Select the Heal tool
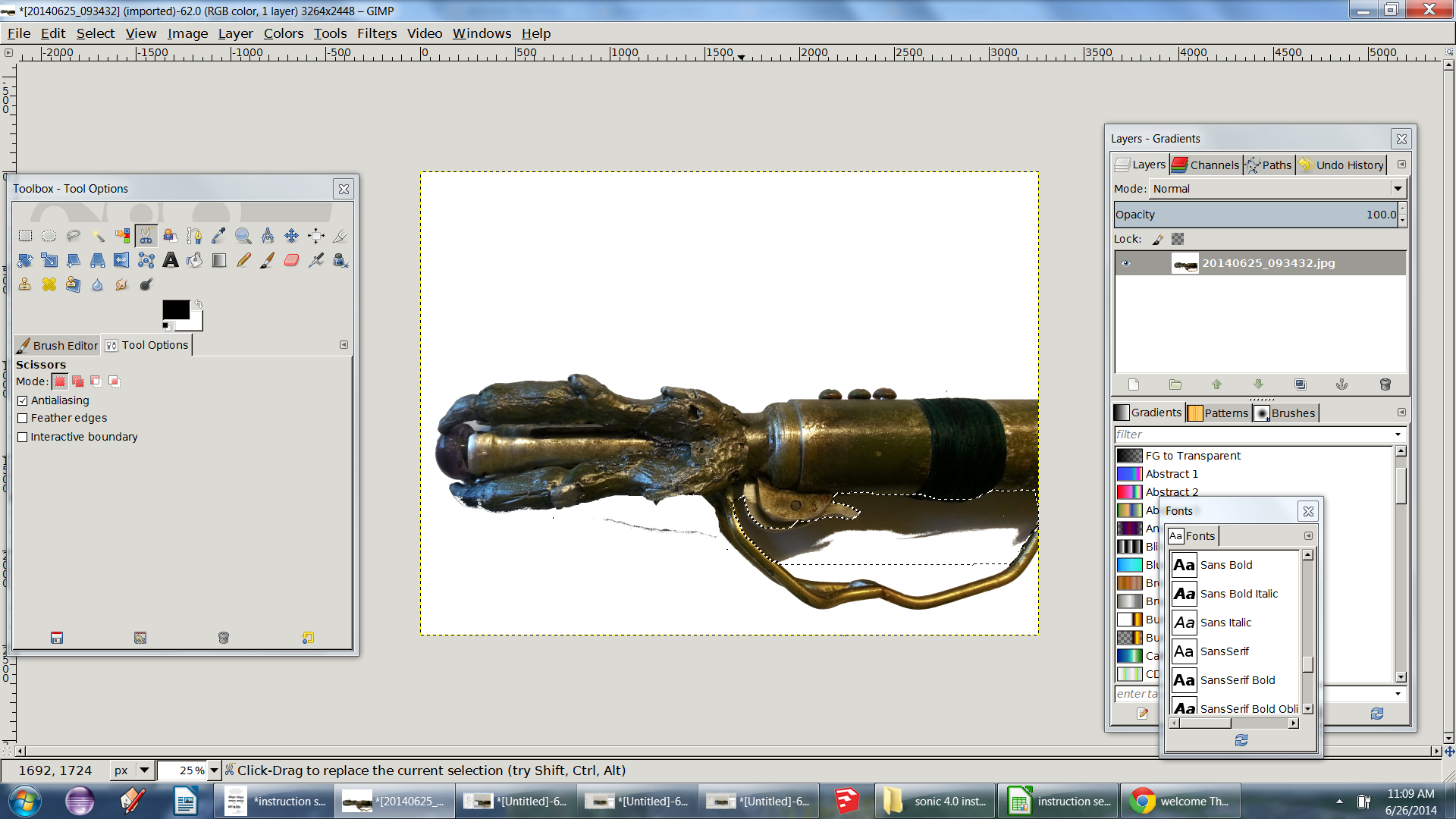 (x=49, y=284)
